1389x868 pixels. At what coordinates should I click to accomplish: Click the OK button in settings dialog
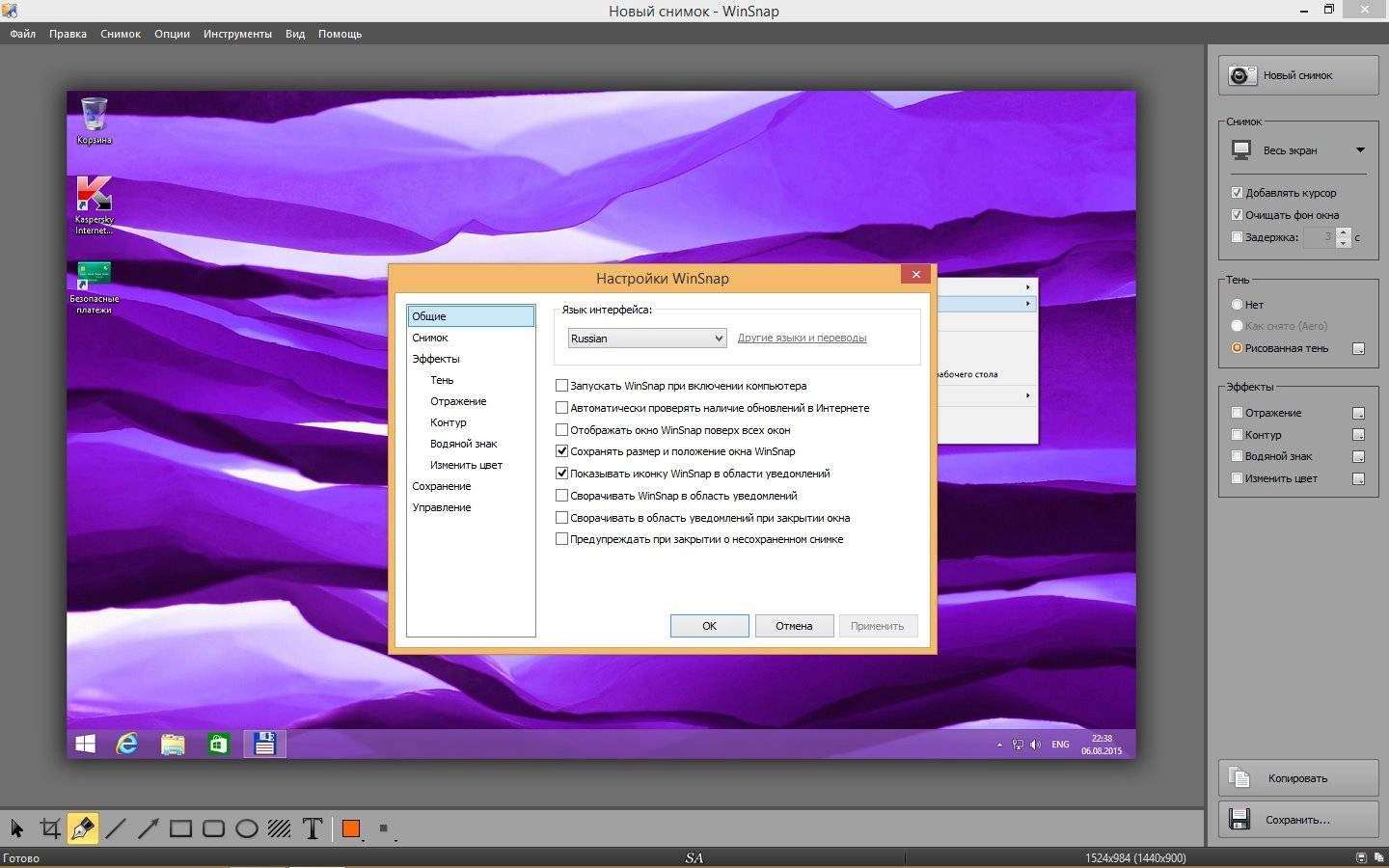(709, 626)
